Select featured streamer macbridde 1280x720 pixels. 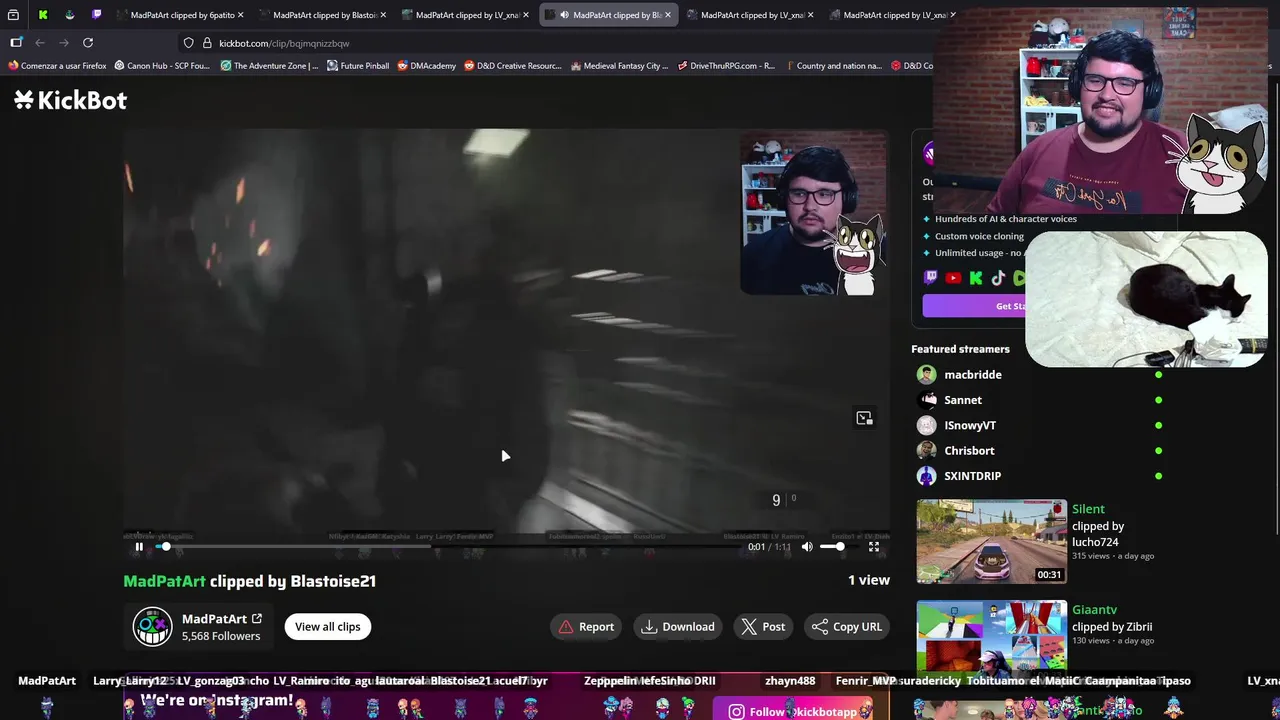973,375
